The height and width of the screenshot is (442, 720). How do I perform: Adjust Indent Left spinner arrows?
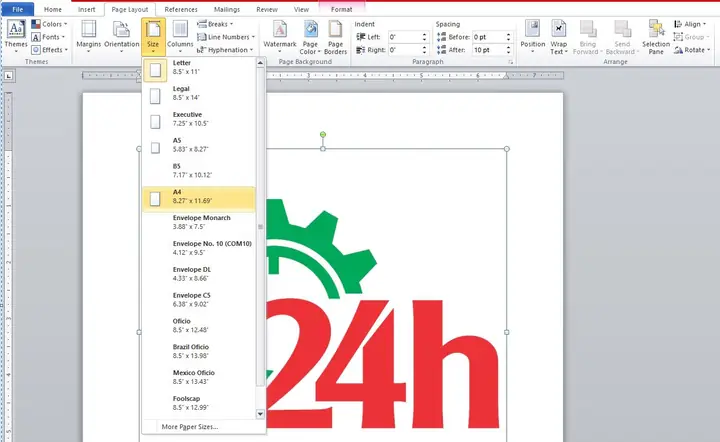pyautogui.click(x=424, y=37)
